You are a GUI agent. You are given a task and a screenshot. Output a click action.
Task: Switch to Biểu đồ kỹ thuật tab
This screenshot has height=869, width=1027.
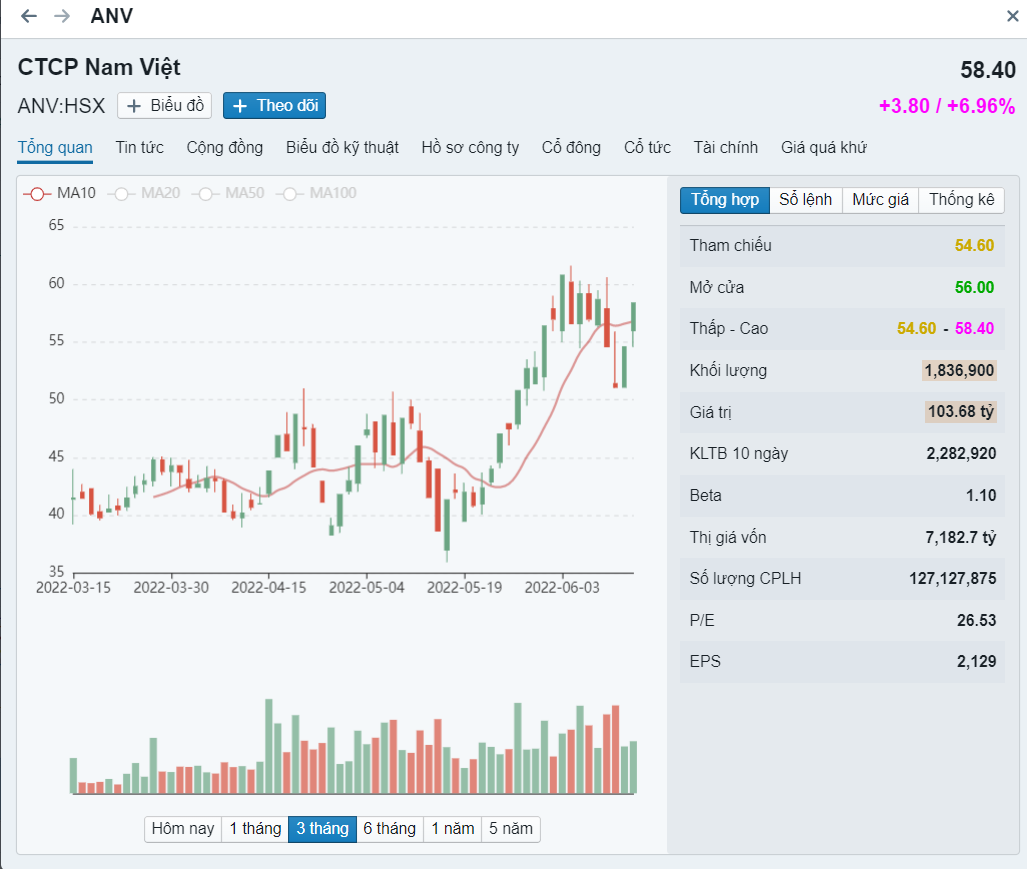(342, 147)
